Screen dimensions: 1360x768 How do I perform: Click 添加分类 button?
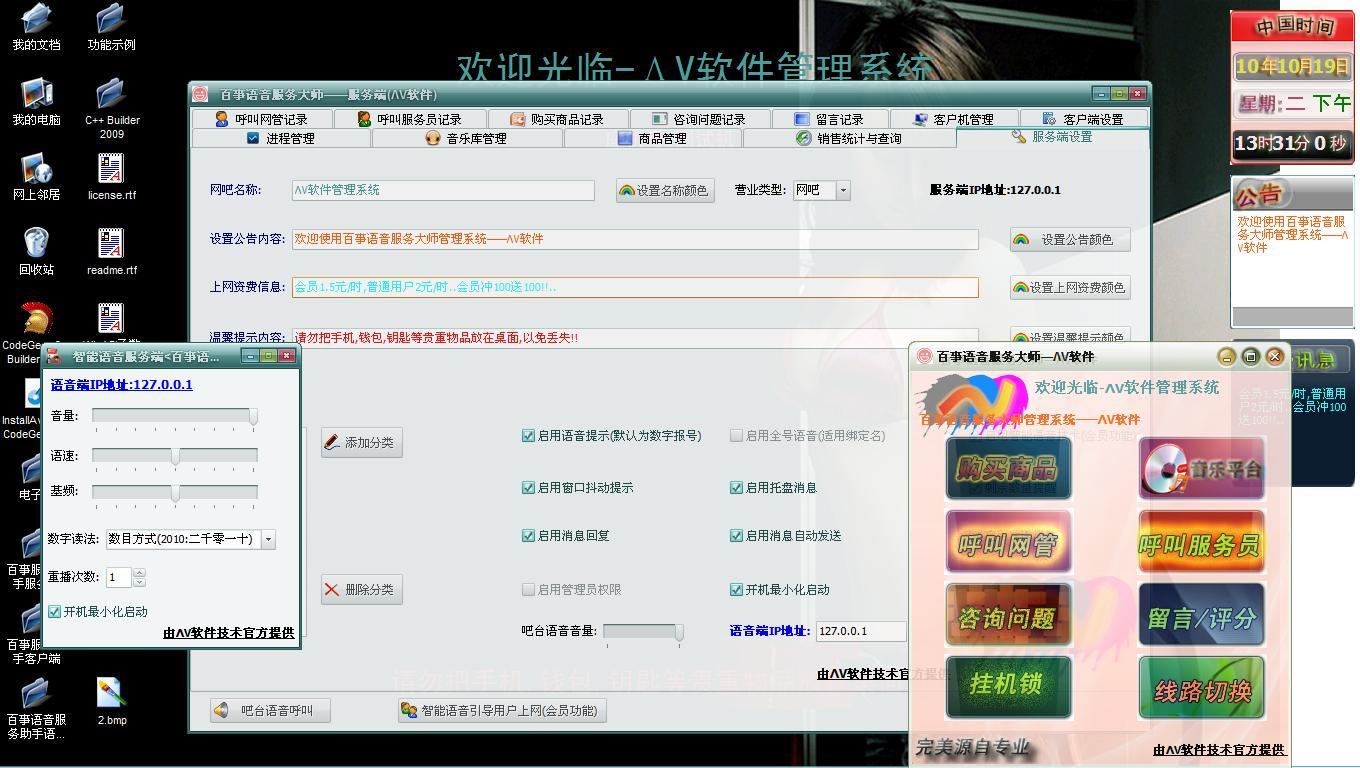pyautogui.click(x=362, y=442)
